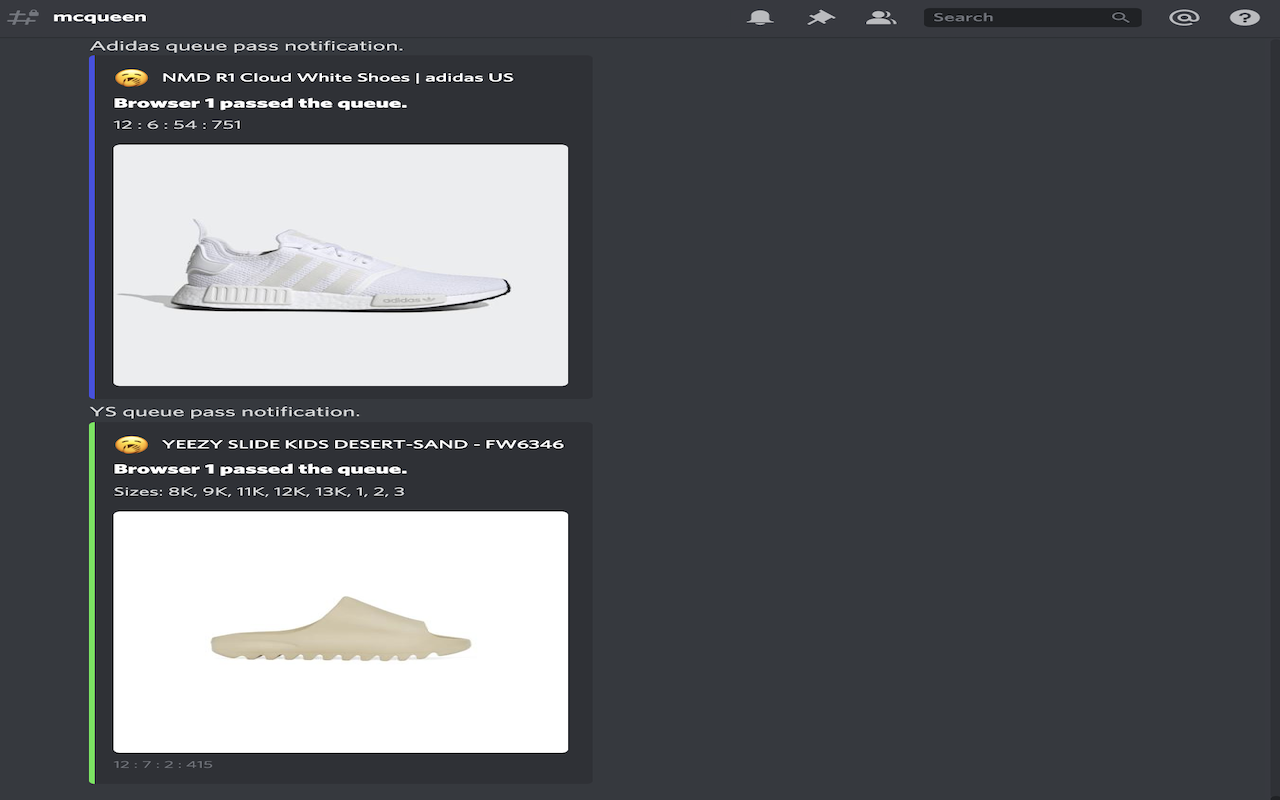Open YEEZY SLIDE KIDS DESERT-SAND link
The image size is (1280, 800).
coord(363,443)
